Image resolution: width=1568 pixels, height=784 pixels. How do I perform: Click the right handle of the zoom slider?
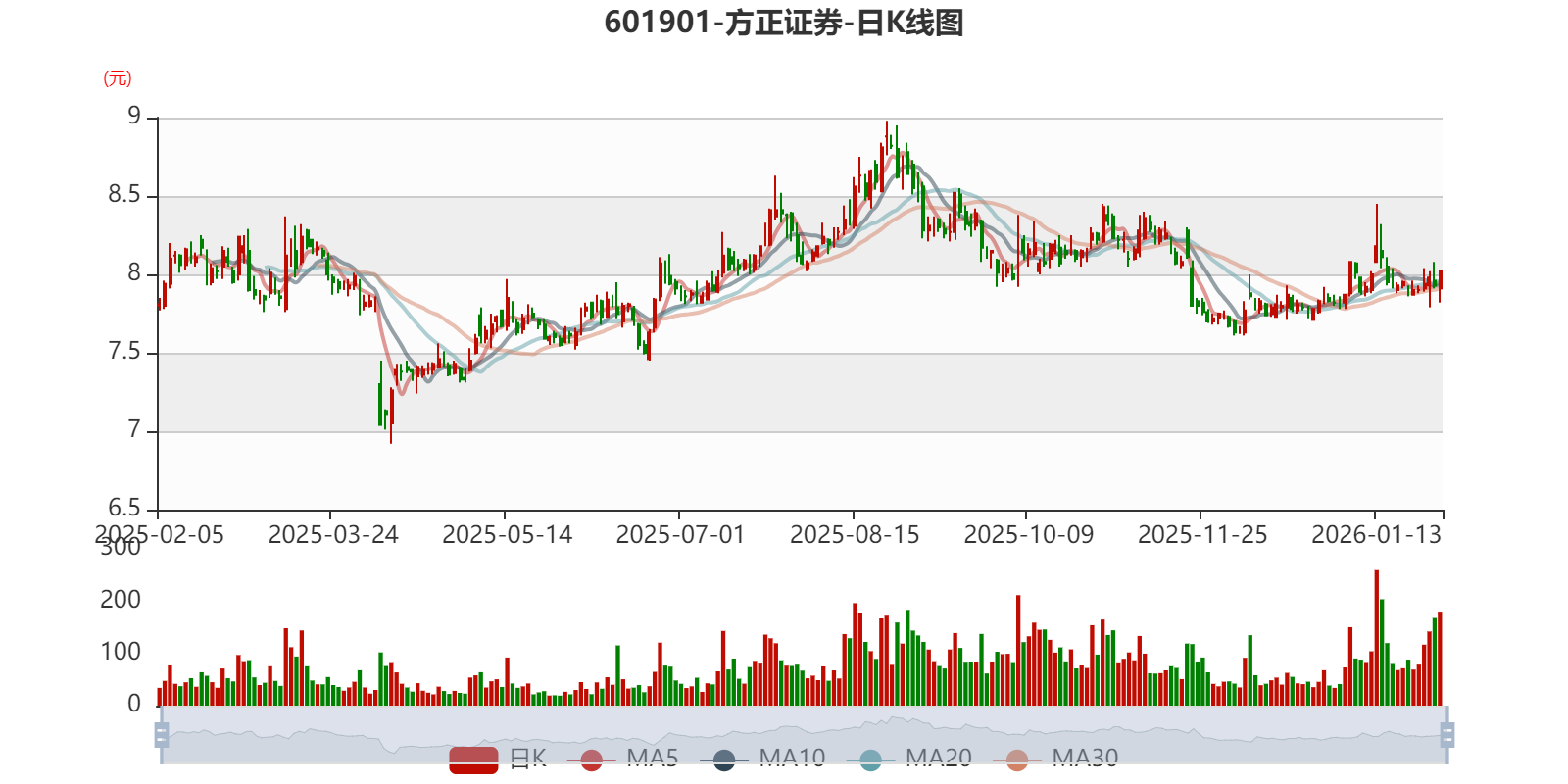point(1447,735)
